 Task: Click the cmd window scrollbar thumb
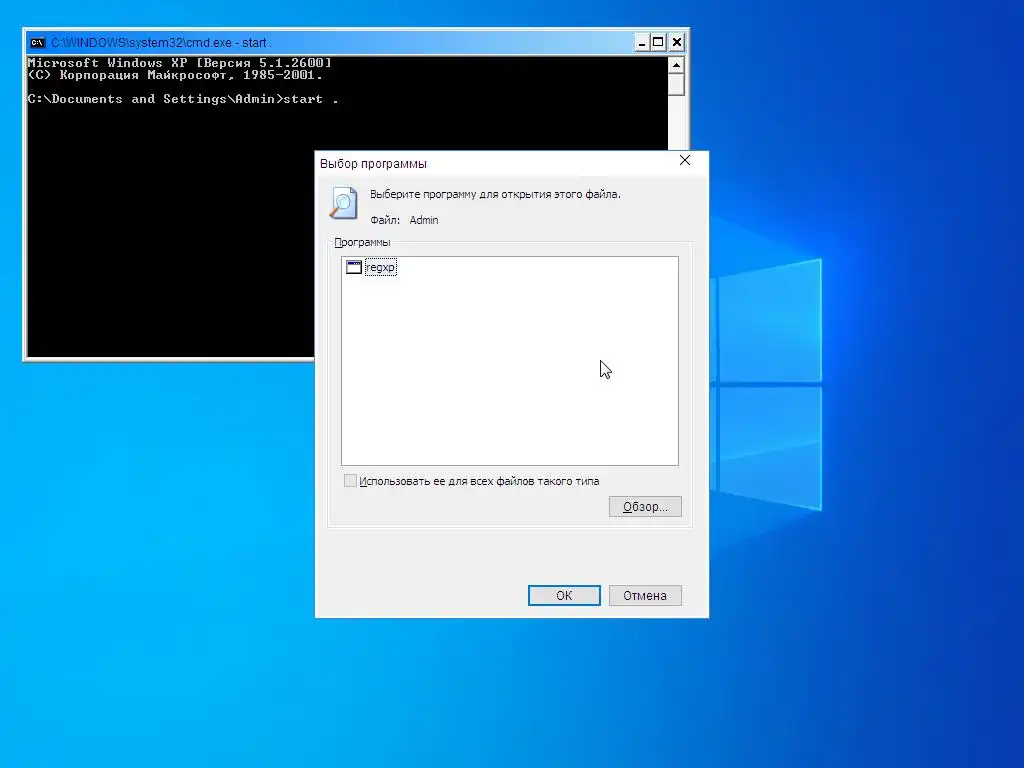(x=677, y=85)
